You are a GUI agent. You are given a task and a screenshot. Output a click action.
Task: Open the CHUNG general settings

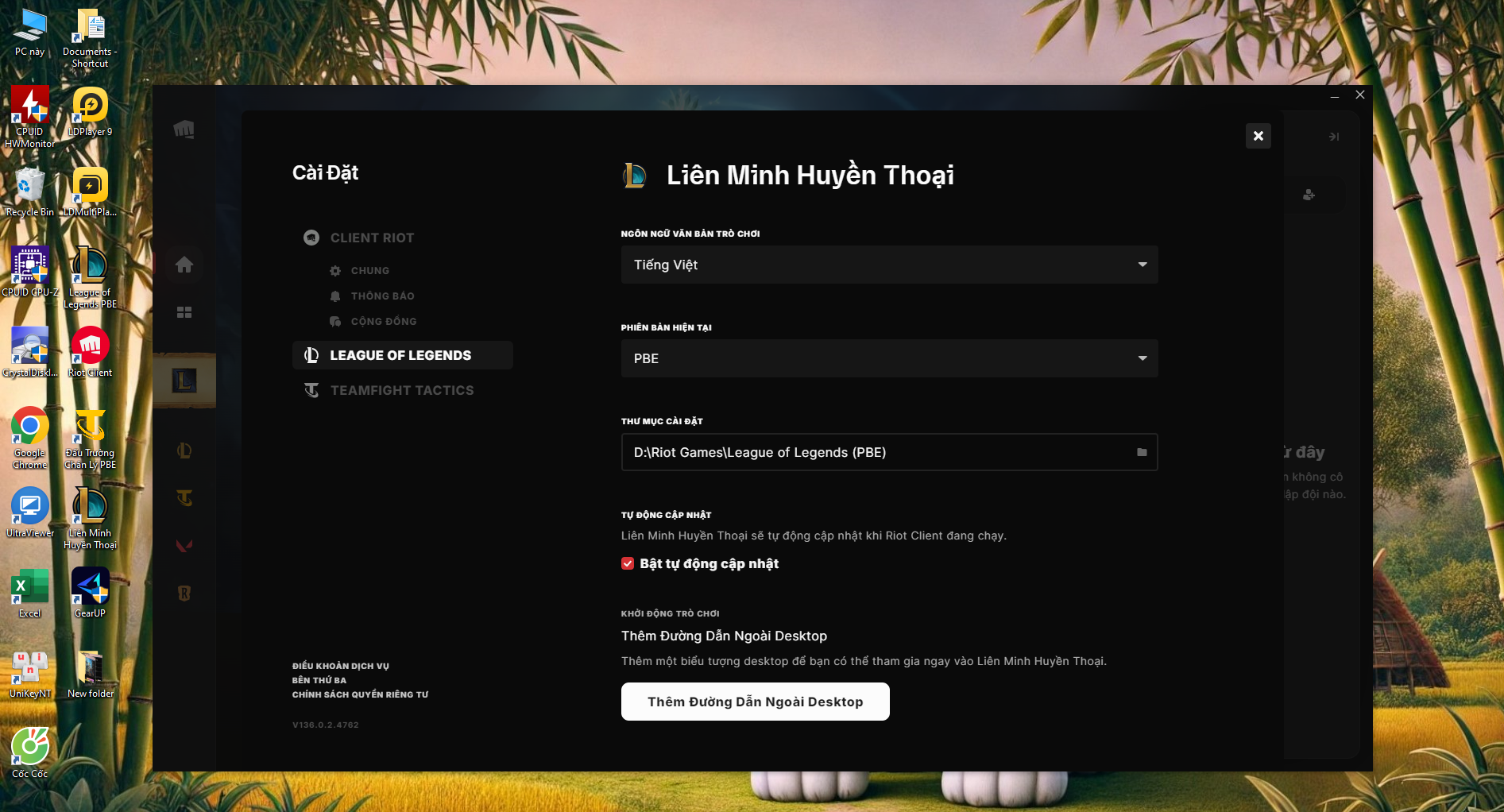pos(360,271)
